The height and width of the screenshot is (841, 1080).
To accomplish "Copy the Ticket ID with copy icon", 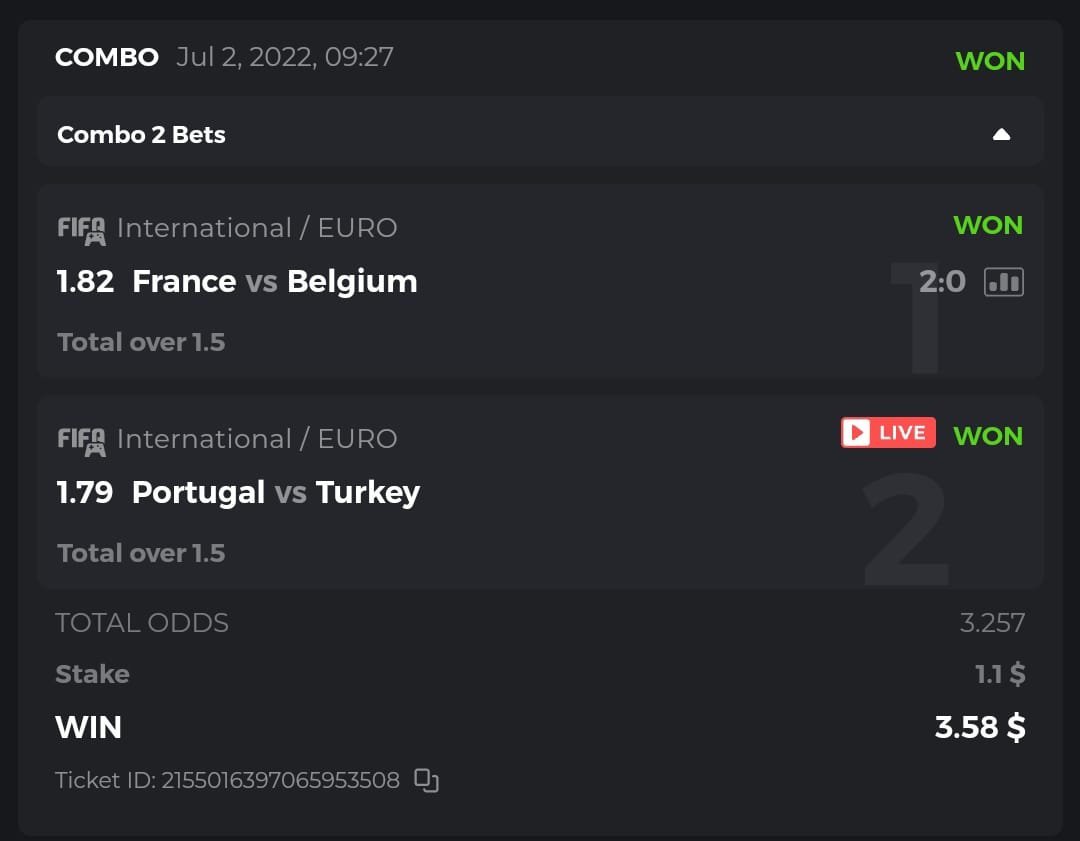I will click(427, 780).
